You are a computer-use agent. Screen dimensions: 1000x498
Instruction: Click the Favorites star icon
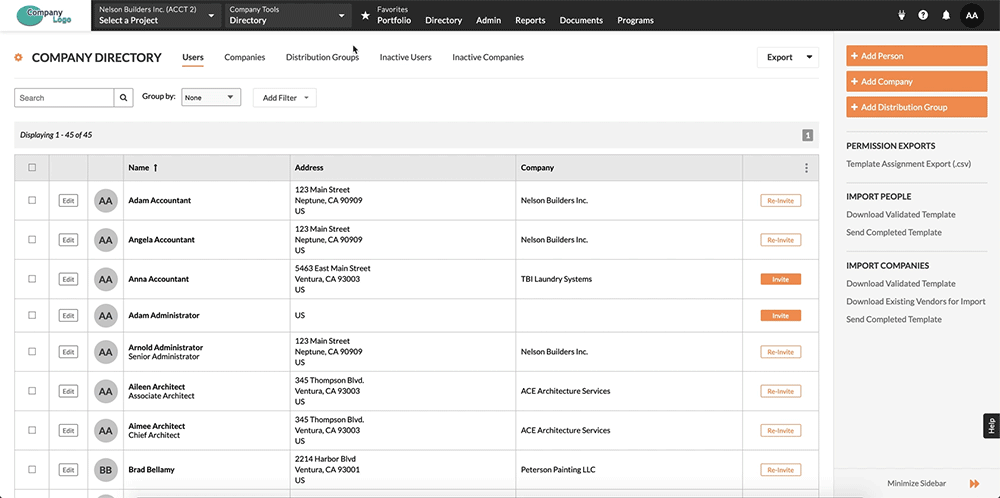[x=365, y=16]
